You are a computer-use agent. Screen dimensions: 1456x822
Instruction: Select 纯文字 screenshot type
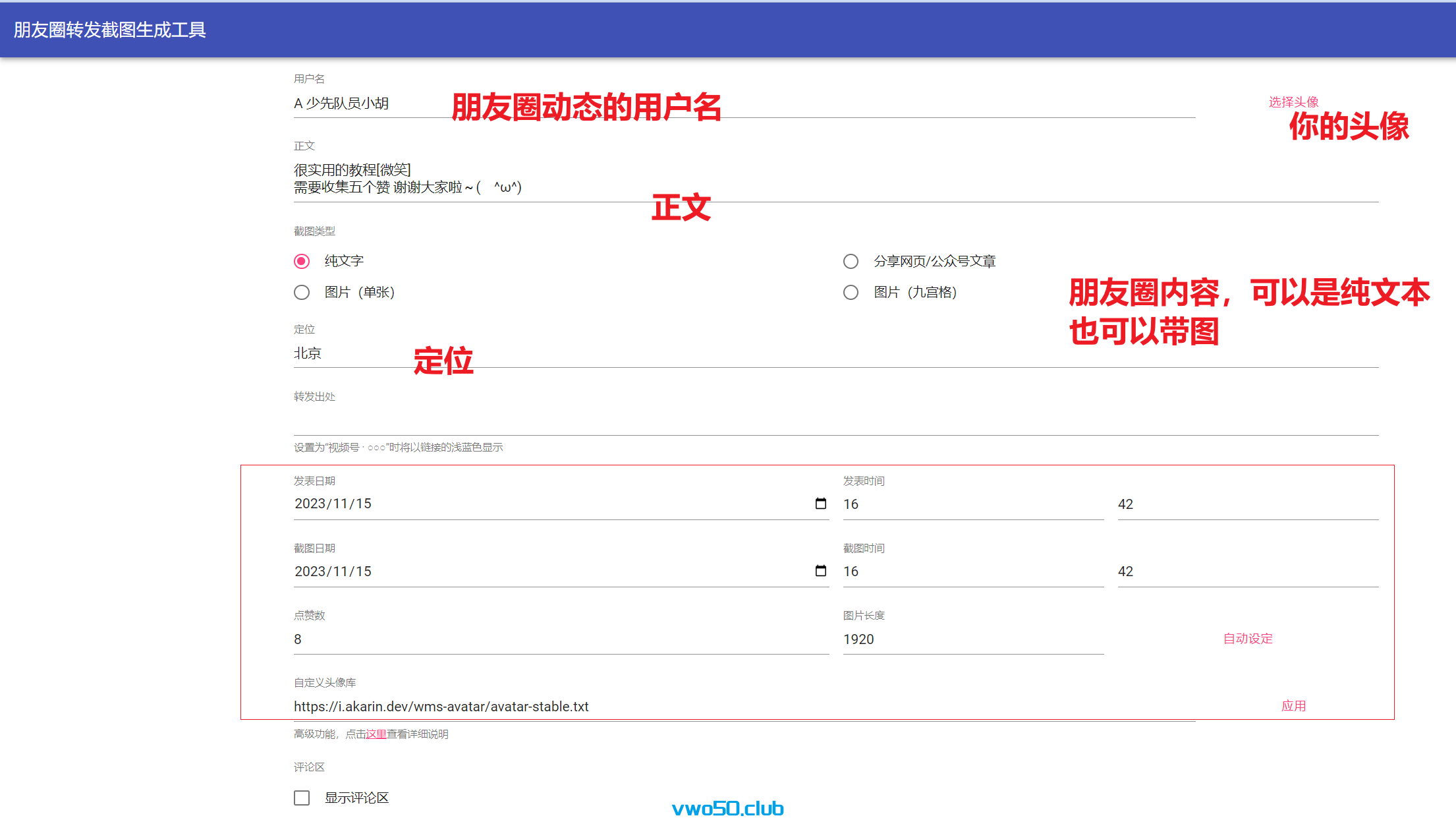[x=302, y=262]
